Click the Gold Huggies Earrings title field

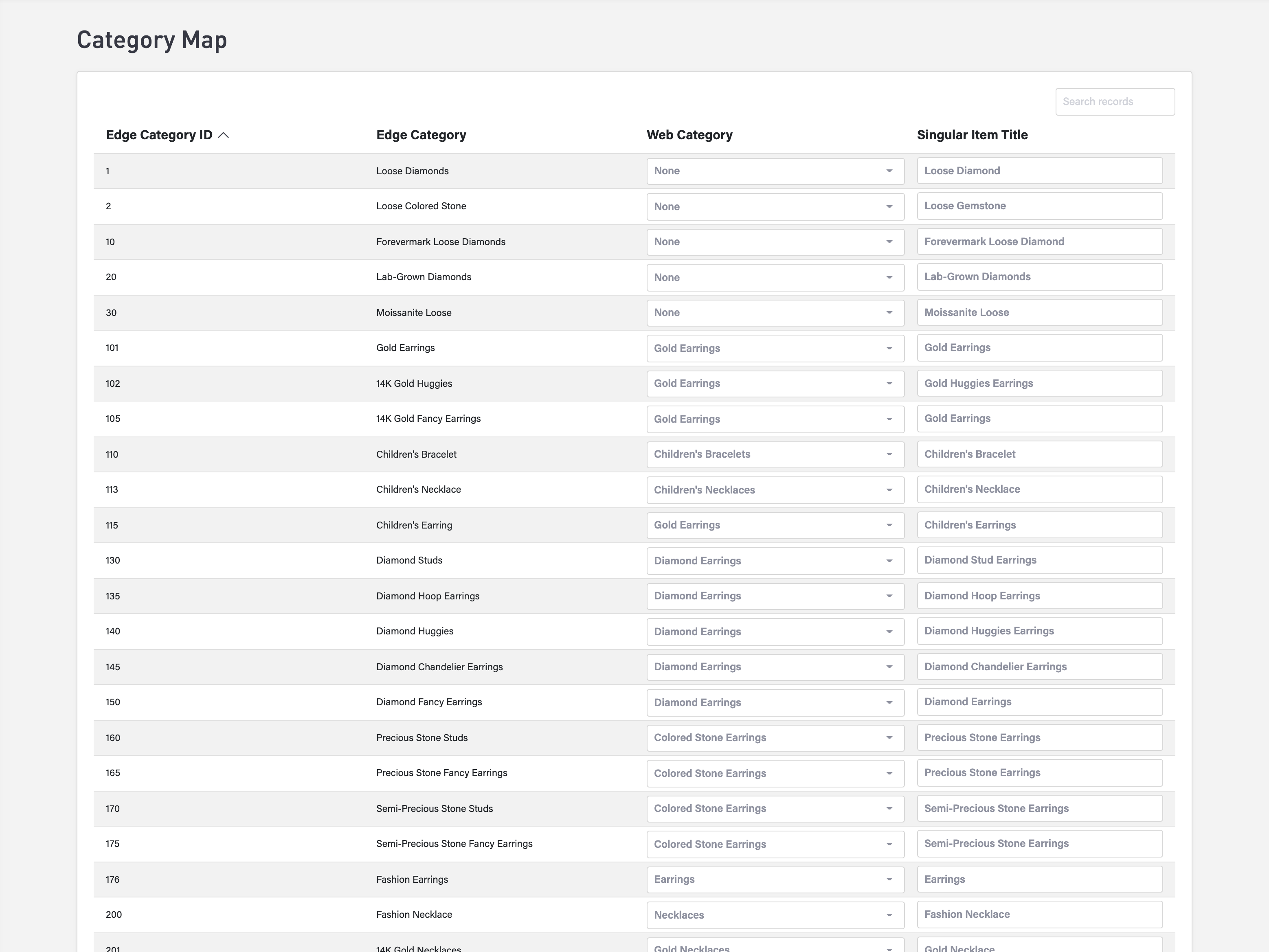click(1039, 384)
